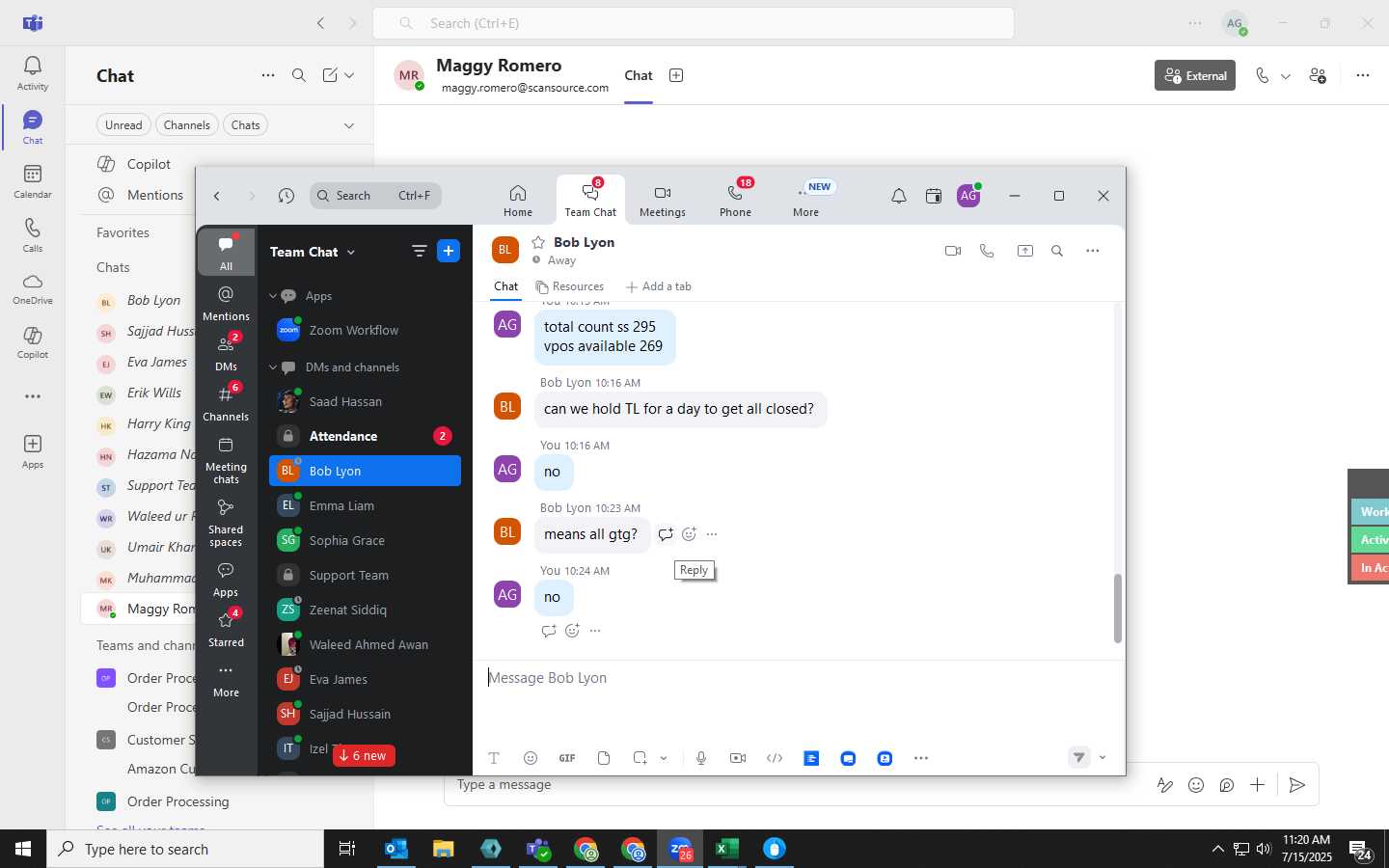
Task: Collapse DMs and channels section in Zoom
Action: click(x=273, y=367)
